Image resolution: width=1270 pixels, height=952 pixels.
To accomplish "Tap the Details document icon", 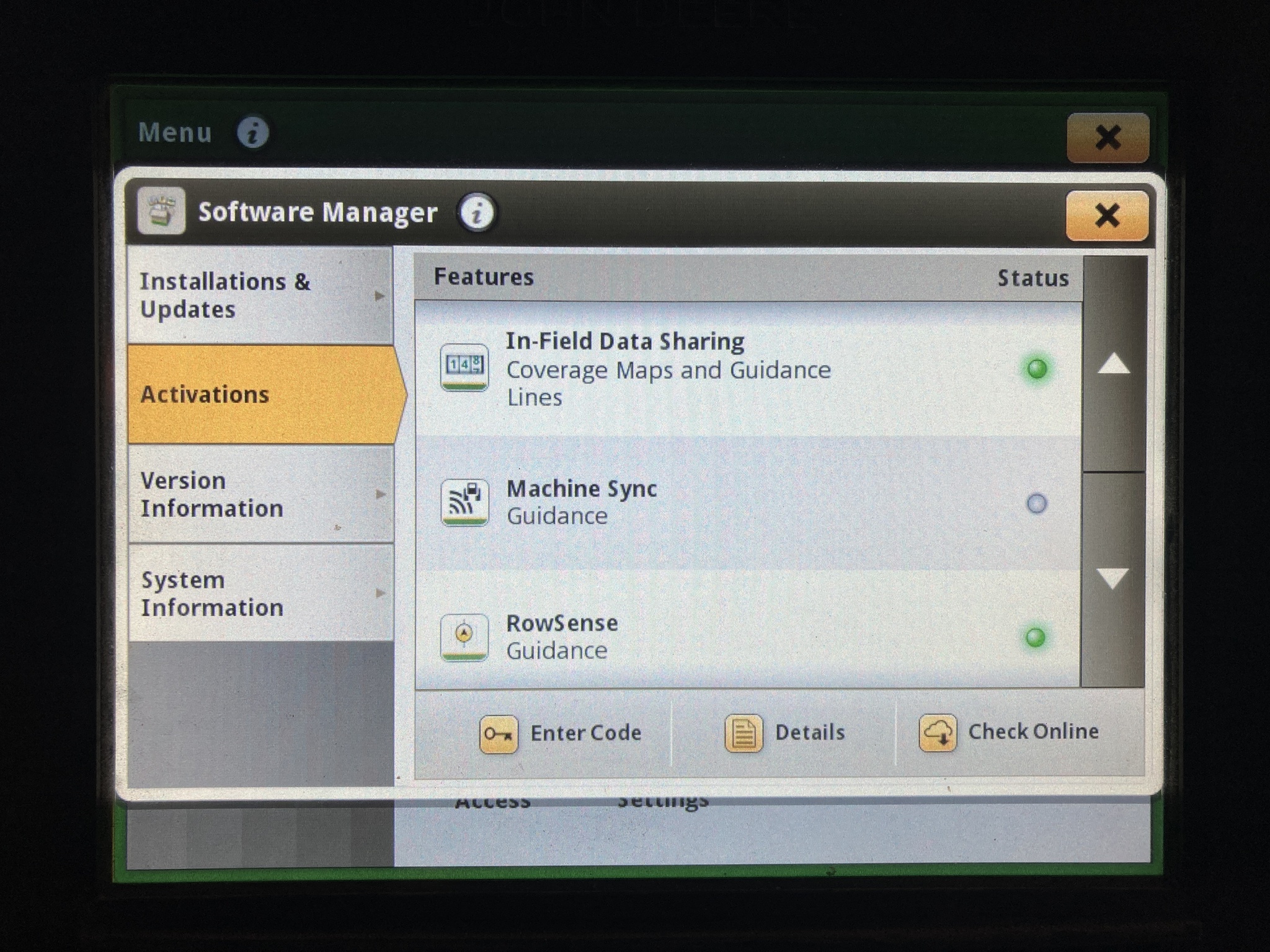I will point(744,733).
